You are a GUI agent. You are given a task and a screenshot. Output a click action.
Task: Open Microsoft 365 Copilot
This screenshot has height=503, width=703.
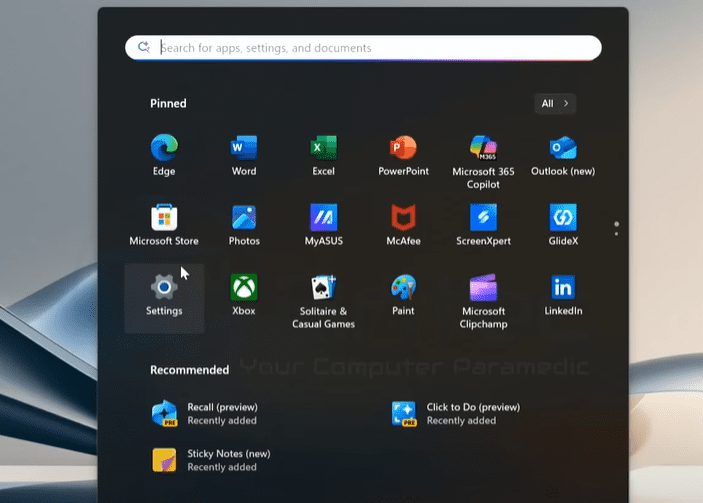[483, 149]
